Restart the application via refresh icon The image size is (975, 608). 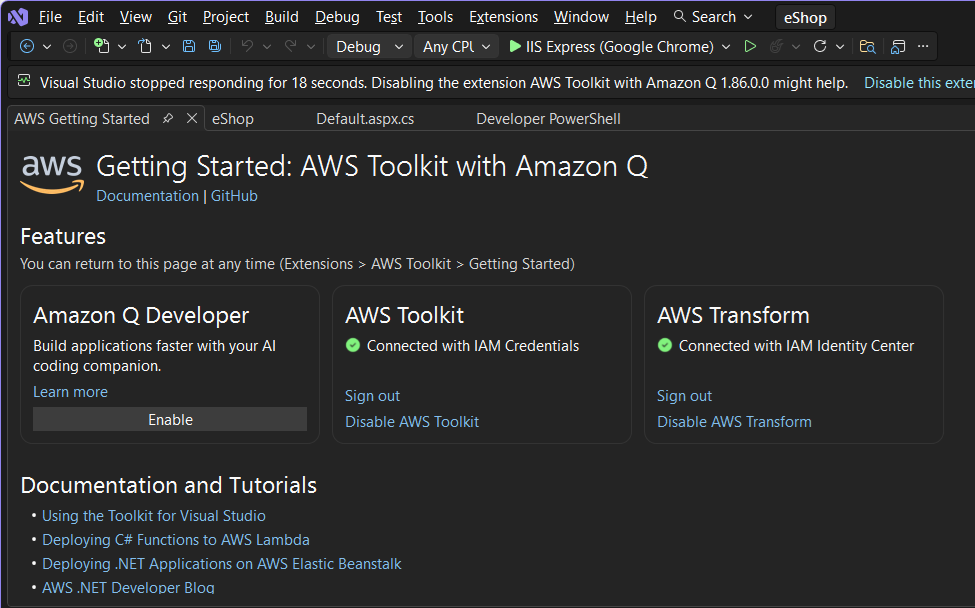[x=821, y=46]
